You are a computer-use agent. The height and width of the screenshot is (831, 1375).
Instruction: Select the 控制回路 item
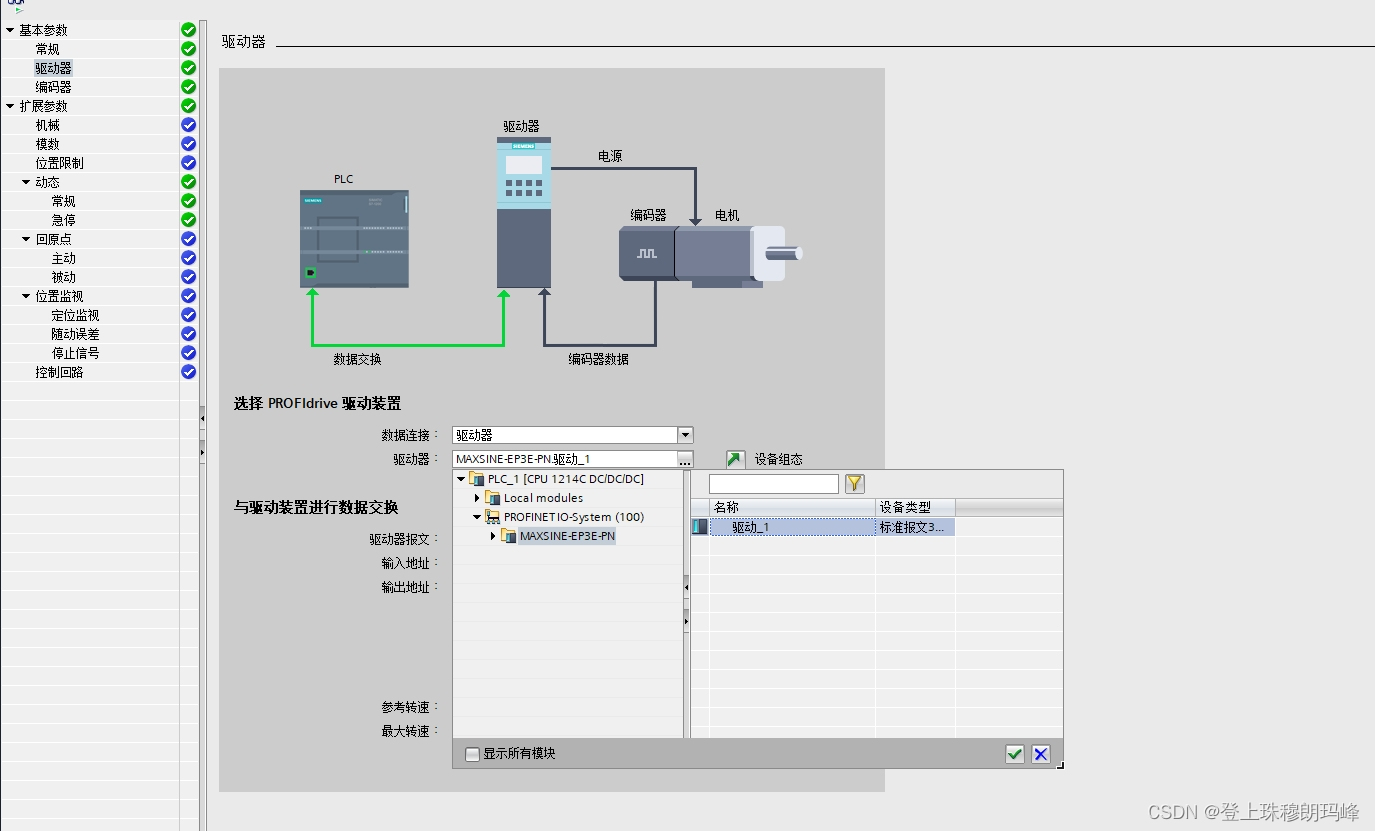[59, 372]
